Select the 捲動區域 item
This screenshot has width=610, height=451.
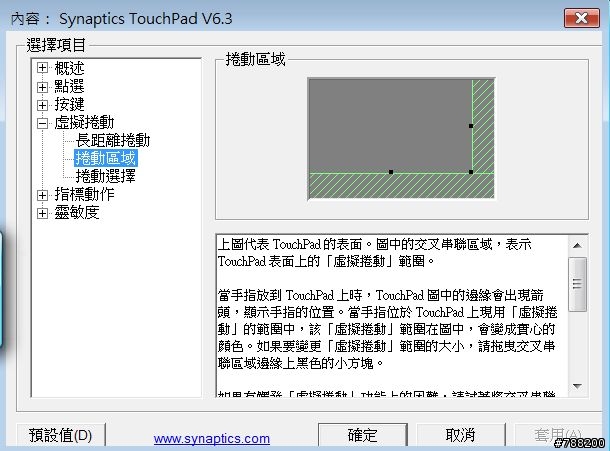tap(105, 158)
